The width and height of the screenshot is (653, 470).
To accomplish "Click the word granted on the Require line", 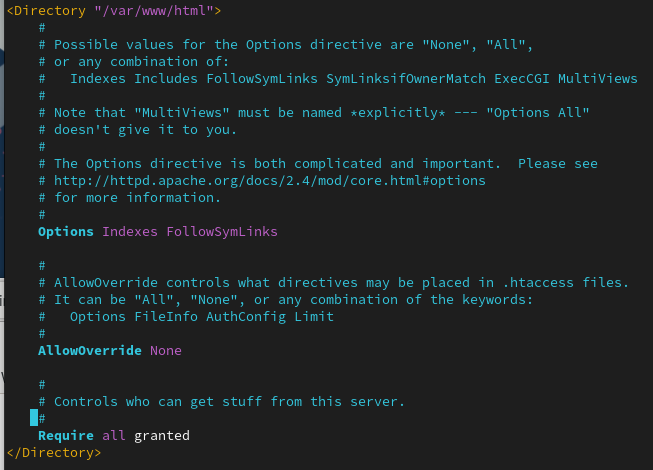I will (x=161, y=435).
